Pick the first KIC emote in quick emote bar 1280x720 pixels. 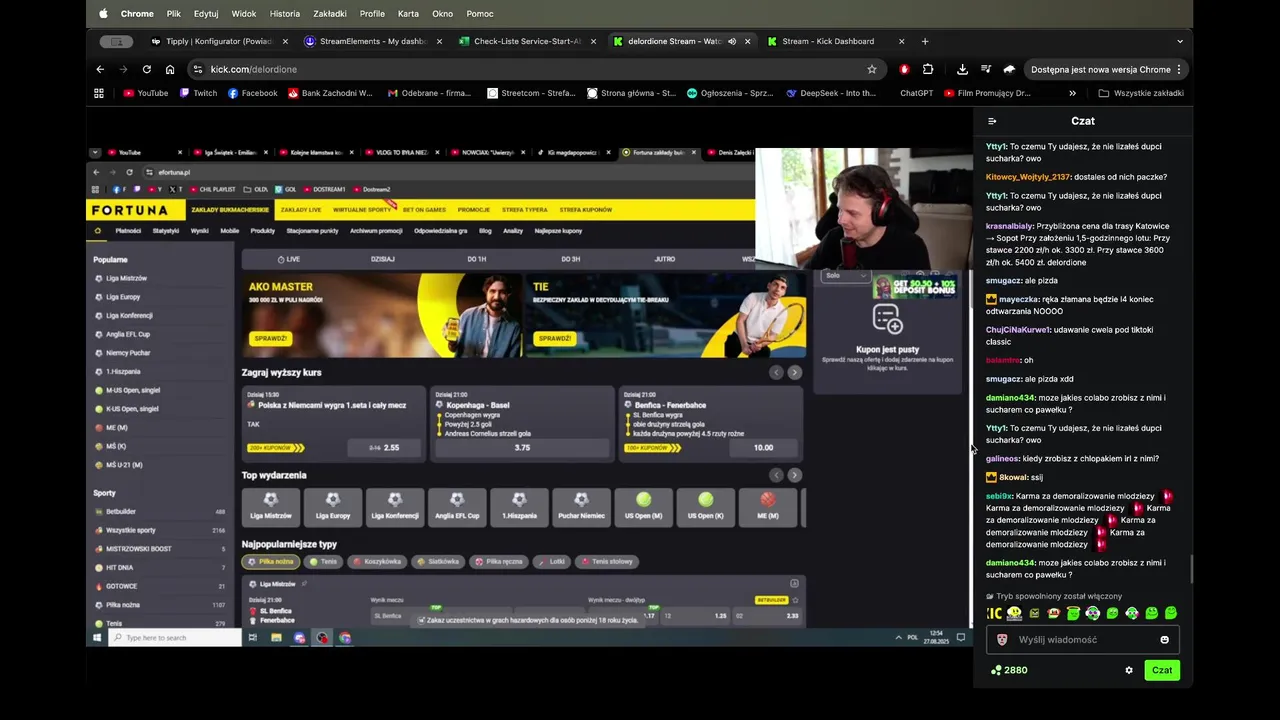994,613
